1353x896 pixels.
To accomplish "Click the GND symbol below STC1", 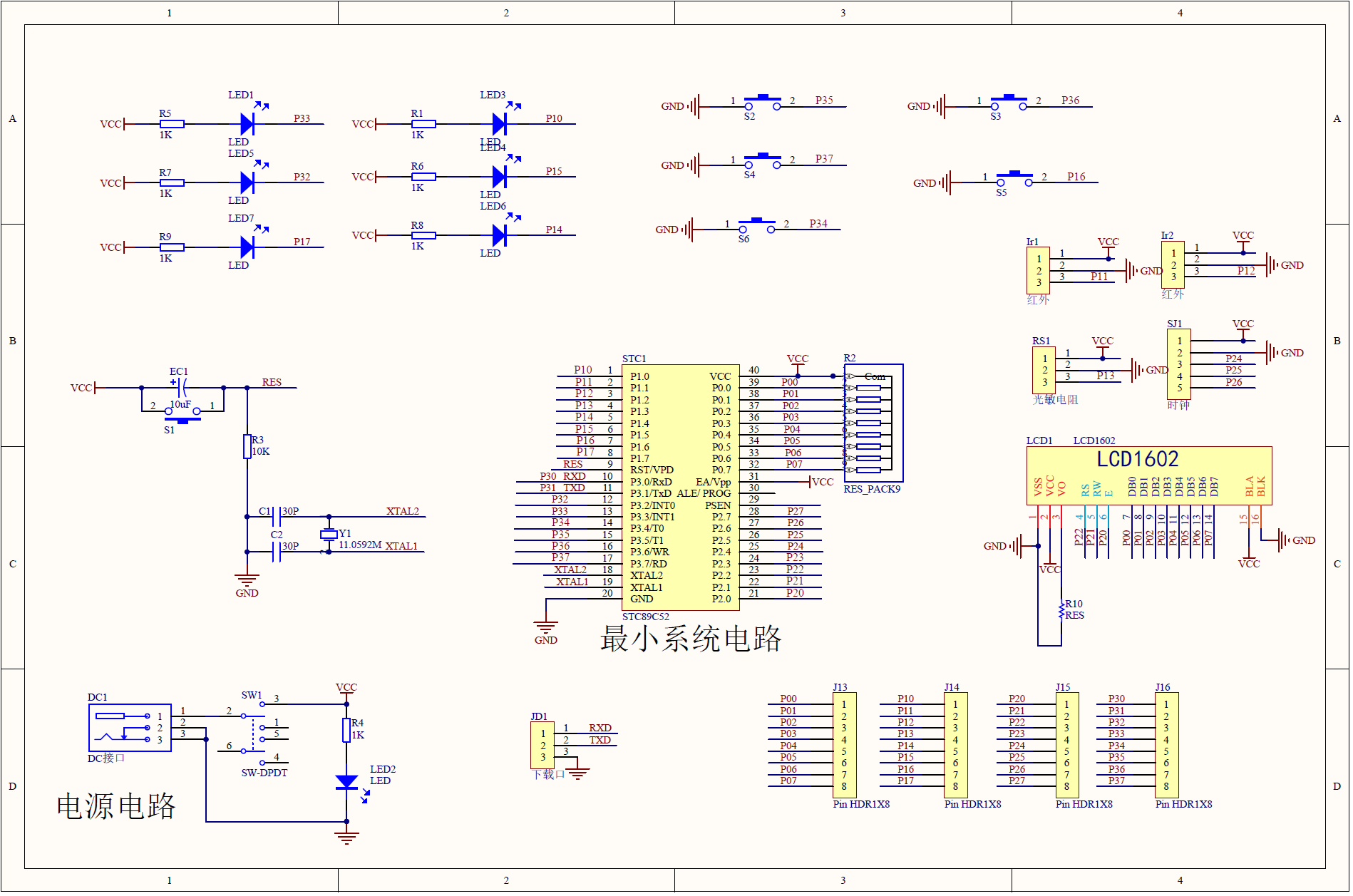I will 545,633.
